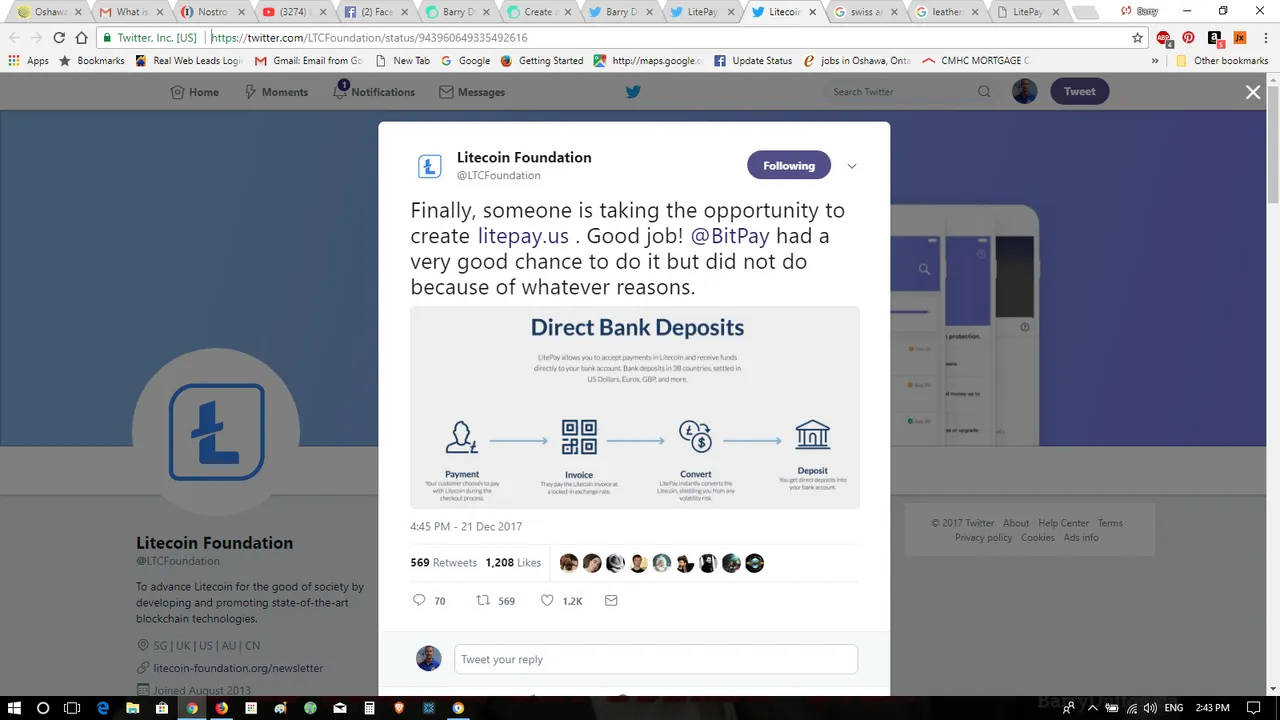Click the Twitter bird logo in the header
1280x720 pixels.
pos(633,91)
